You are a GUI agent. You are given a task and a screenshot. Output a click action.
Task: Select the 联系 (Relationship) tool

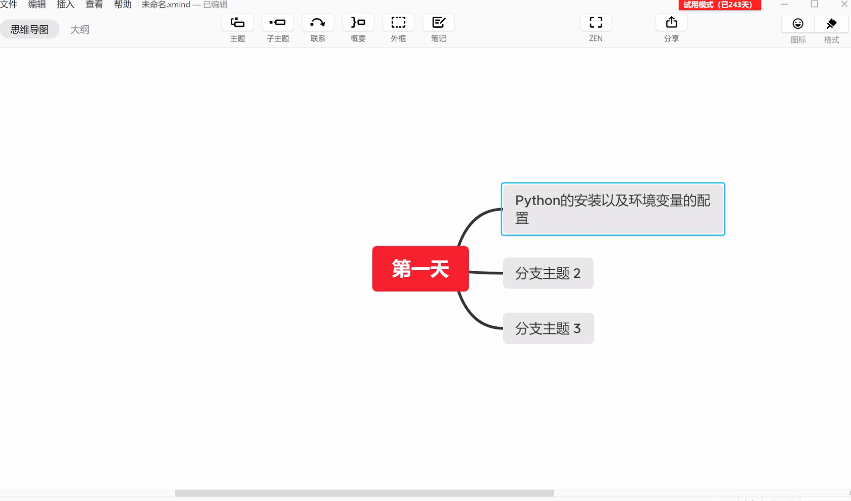pyautogui.click(x=318, y=22)
